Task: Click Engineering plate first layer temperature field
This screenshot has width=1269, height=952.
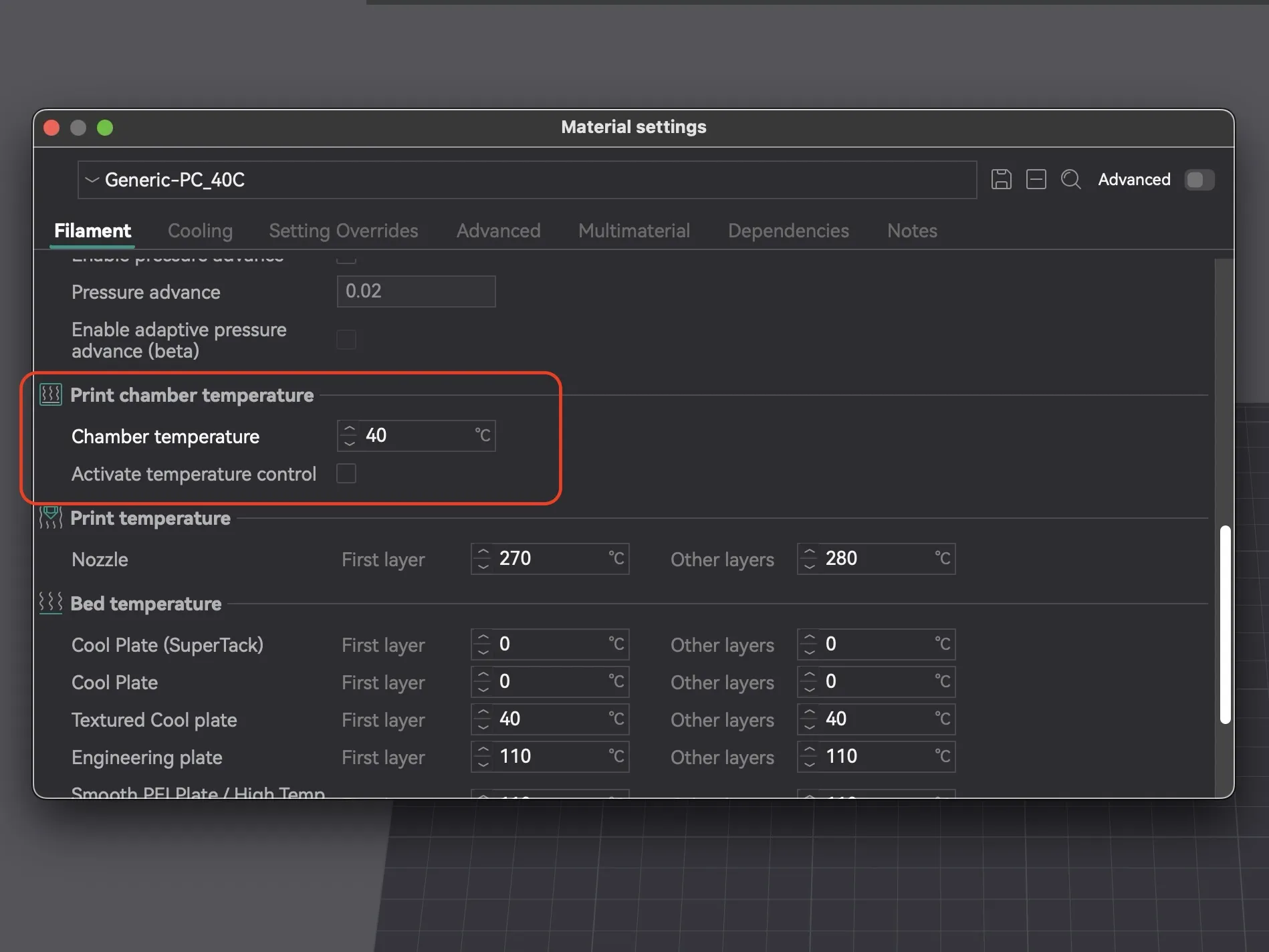Action: (550, 756)
